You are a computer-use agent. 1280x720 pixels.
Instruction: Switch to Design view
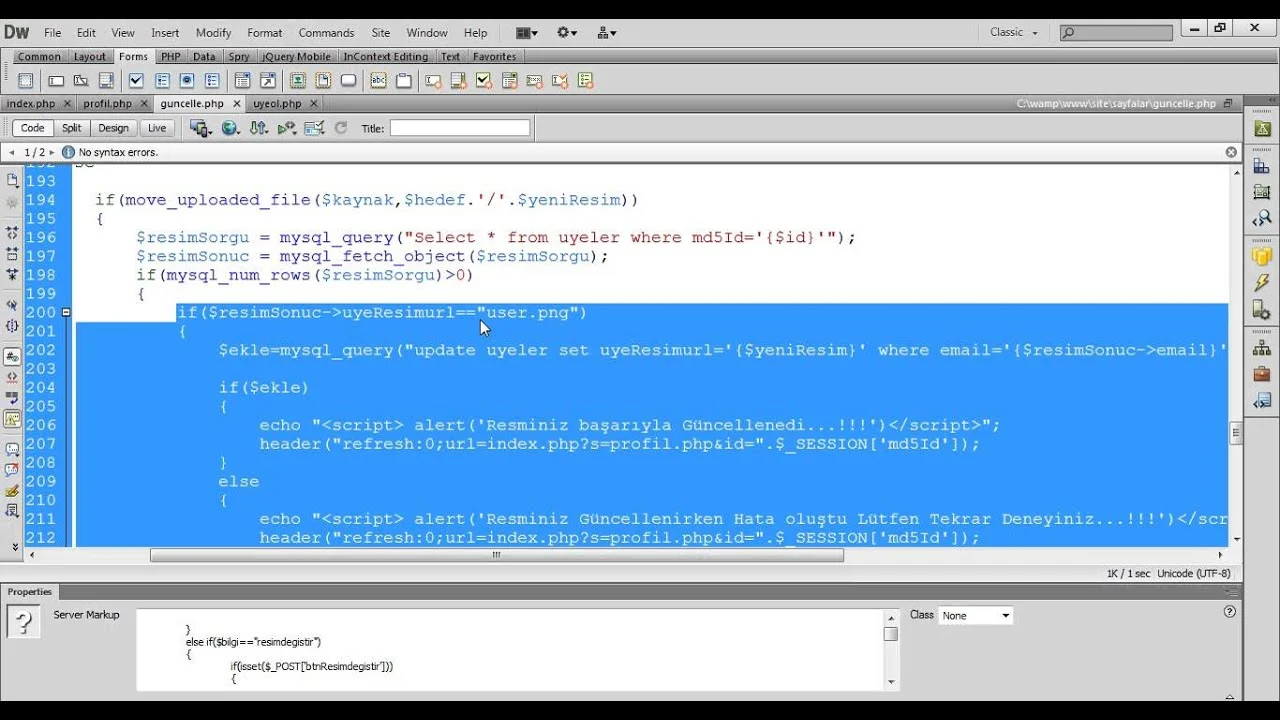pos(113,128)
